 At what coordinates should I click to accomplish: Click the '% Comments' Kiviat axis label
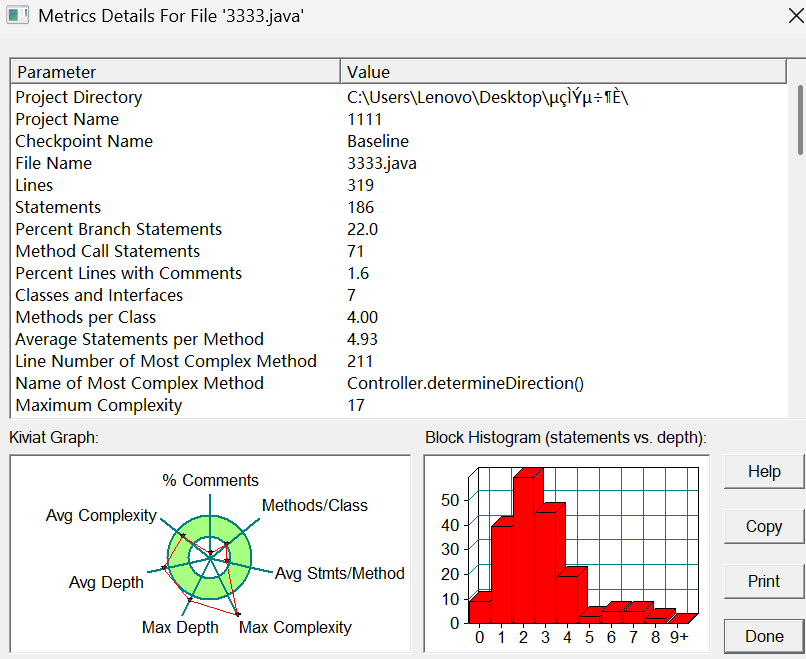[x=210, y=480]
